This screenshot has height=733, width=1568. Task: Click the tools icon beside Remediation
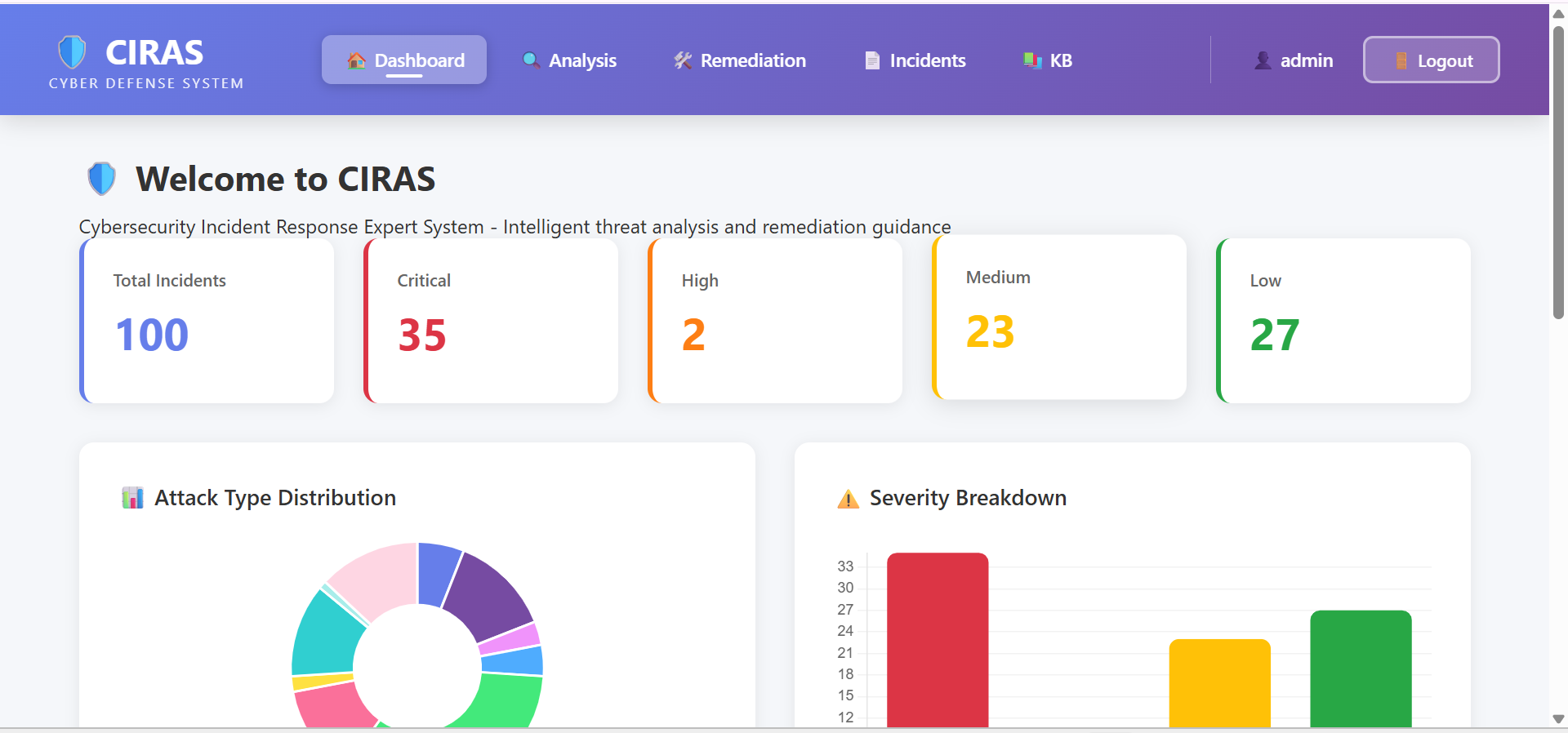coord(683,60)
